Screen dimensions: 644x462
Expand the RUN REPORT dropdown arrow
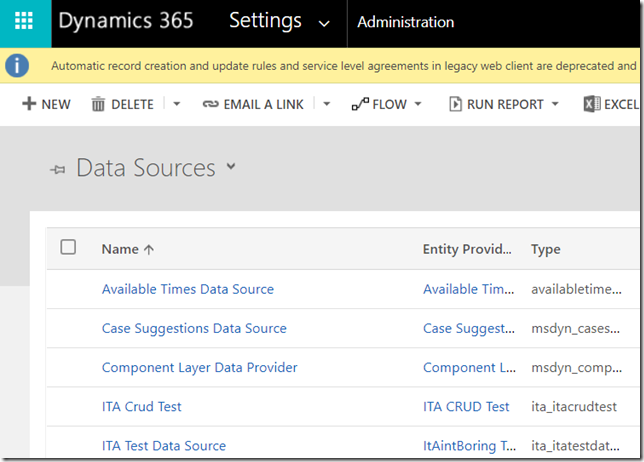(555, 104)
